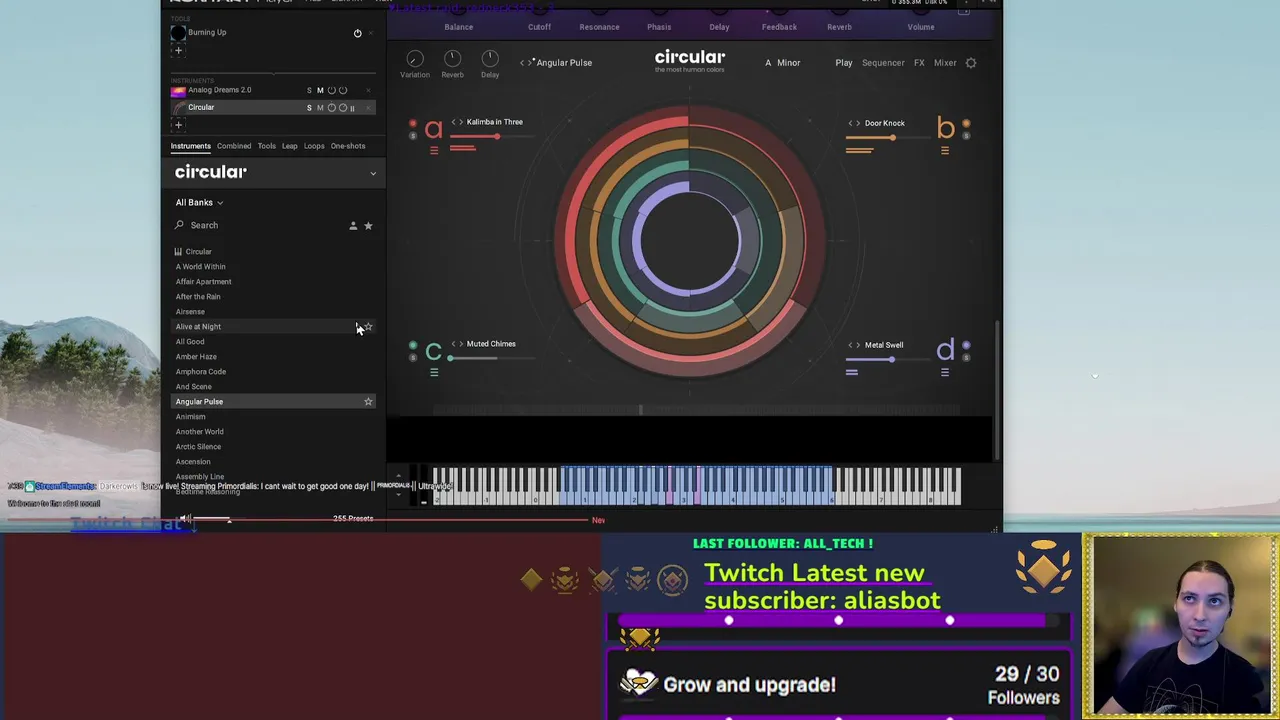Click the search magnifier icon

click(179, 225)
